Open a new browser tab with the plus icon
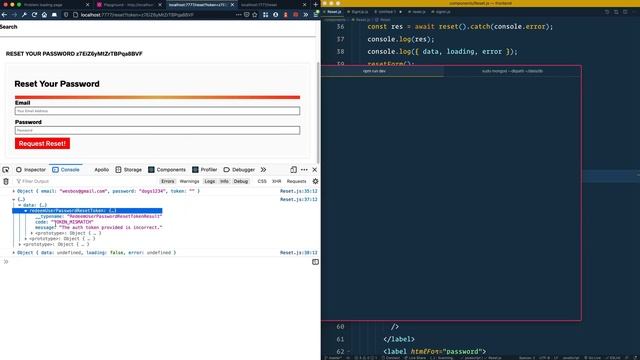640x360 pixels. coord(315,4)
